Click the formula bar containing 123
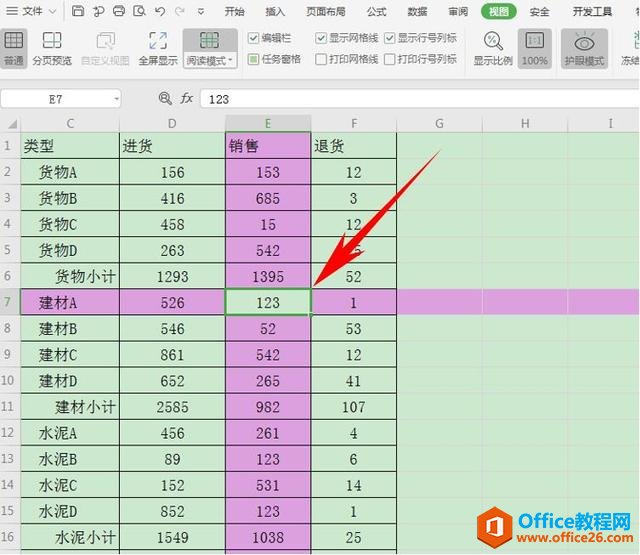This screenshot has width=640, height=555. click(x=420, y=99)
